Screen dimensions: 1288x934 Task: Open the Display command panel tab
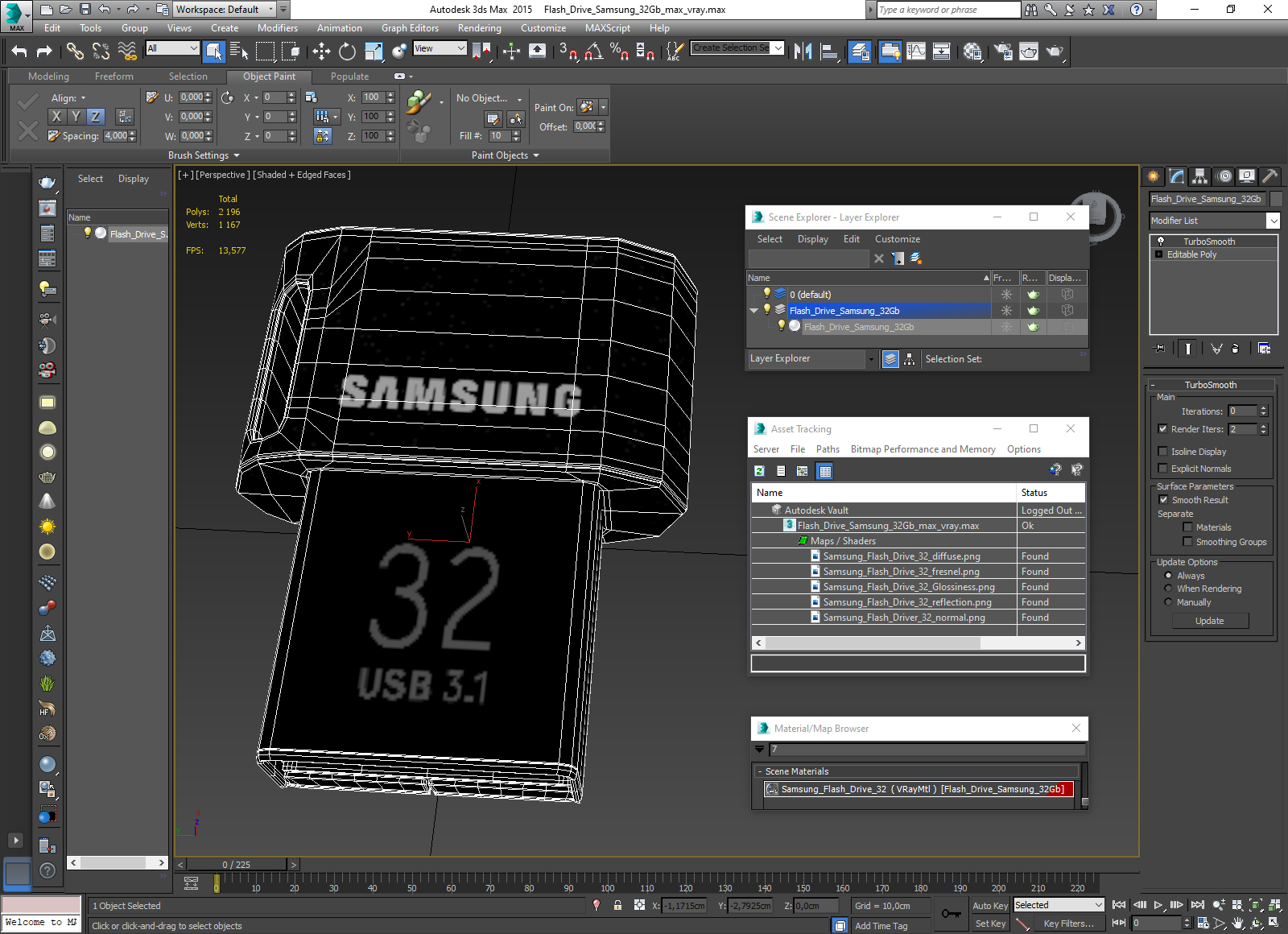click(x=1247, y=176)
